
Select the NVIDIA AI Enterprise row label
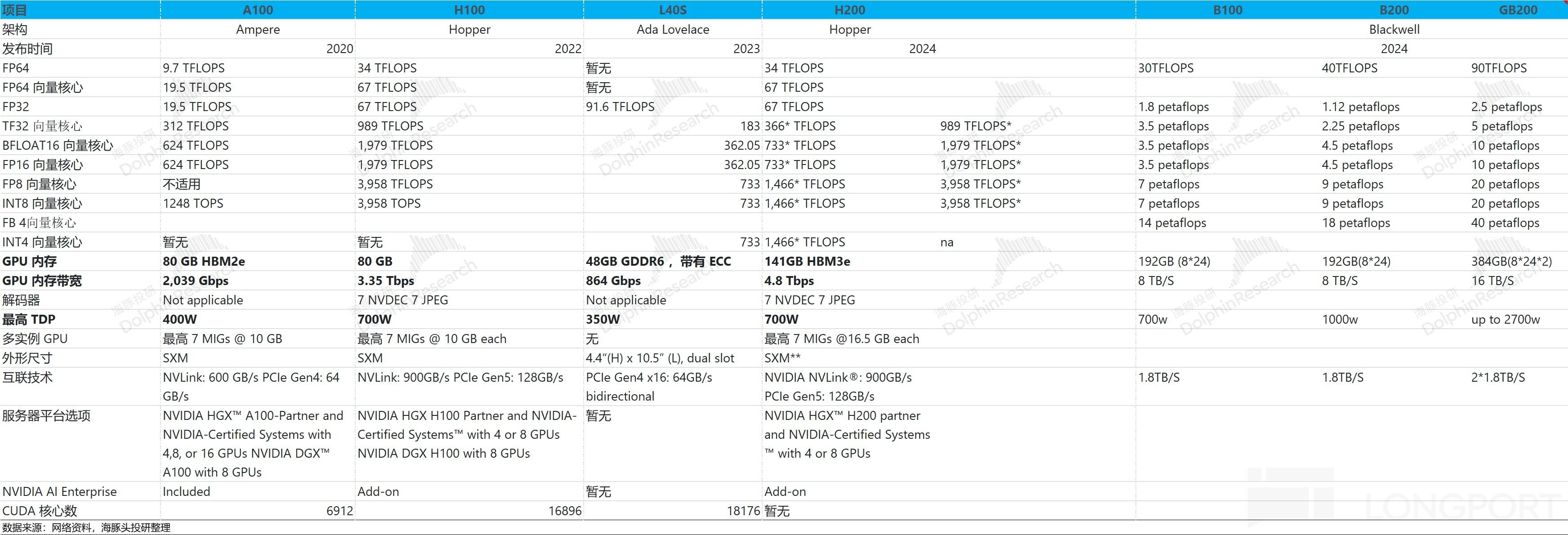pyautogui.click(x=60, y=491)
